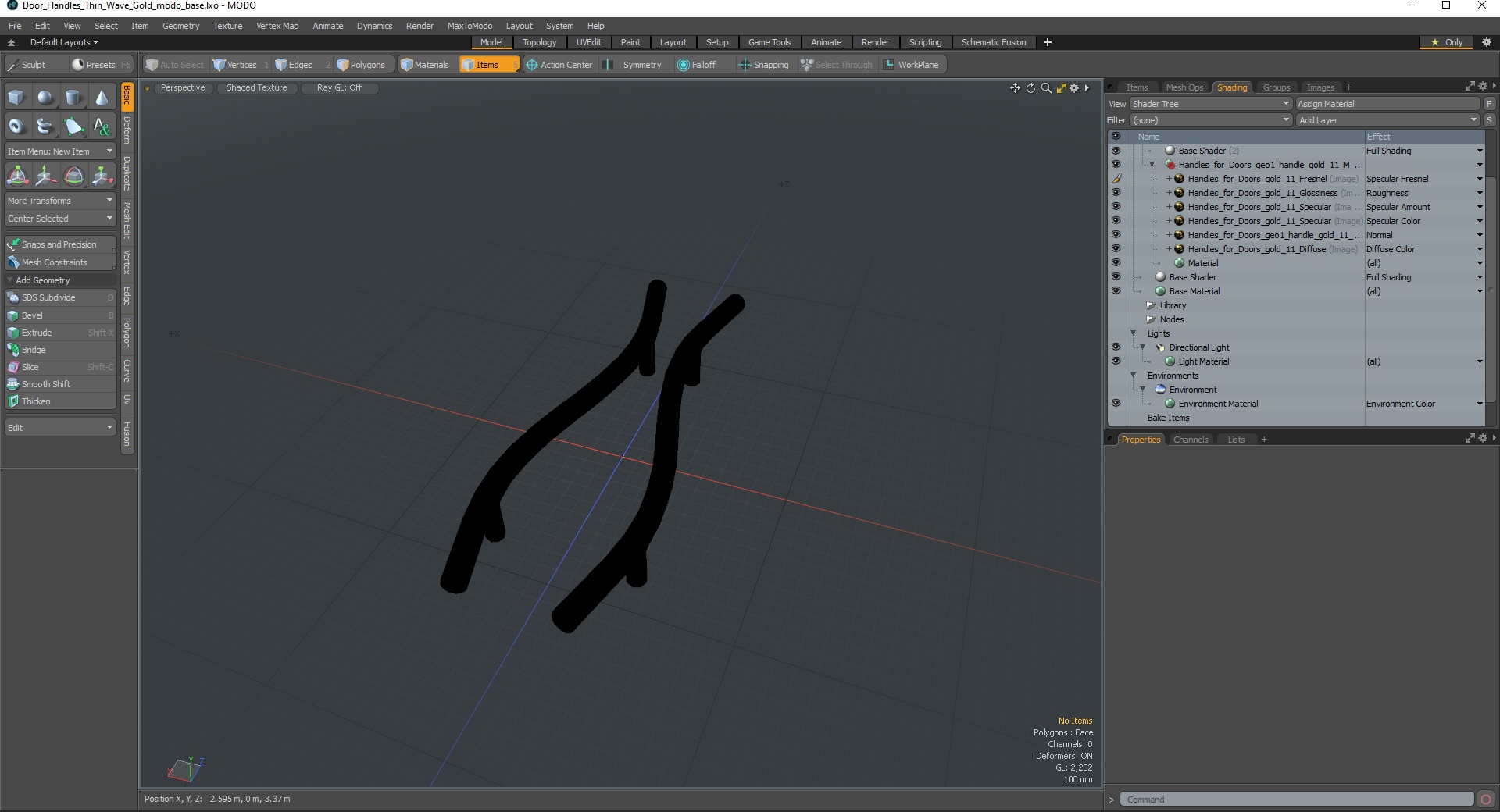Toggle visibility of Base Material
The width and height of the screenshot is (1500, 812).
[1116, 291]
